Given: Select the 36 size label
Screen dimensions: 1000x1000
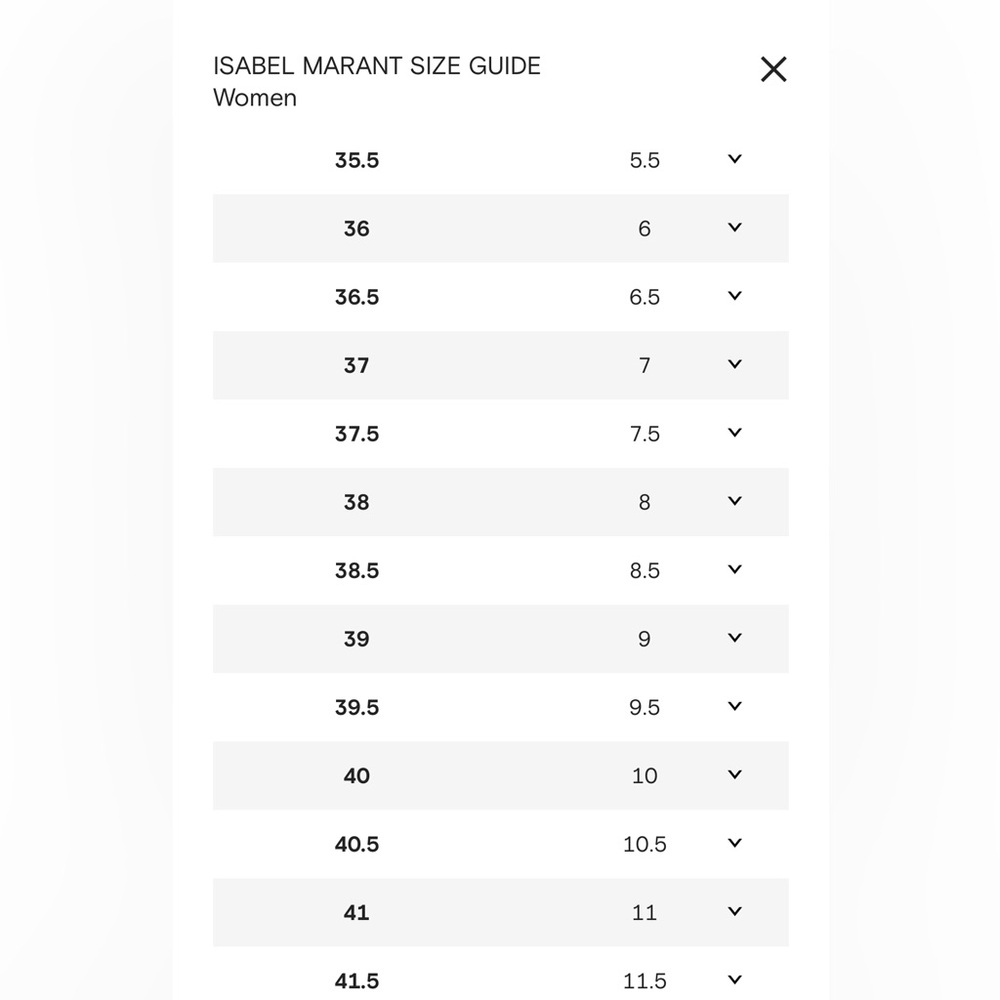Looking at the screenshot, I should 357,229.
